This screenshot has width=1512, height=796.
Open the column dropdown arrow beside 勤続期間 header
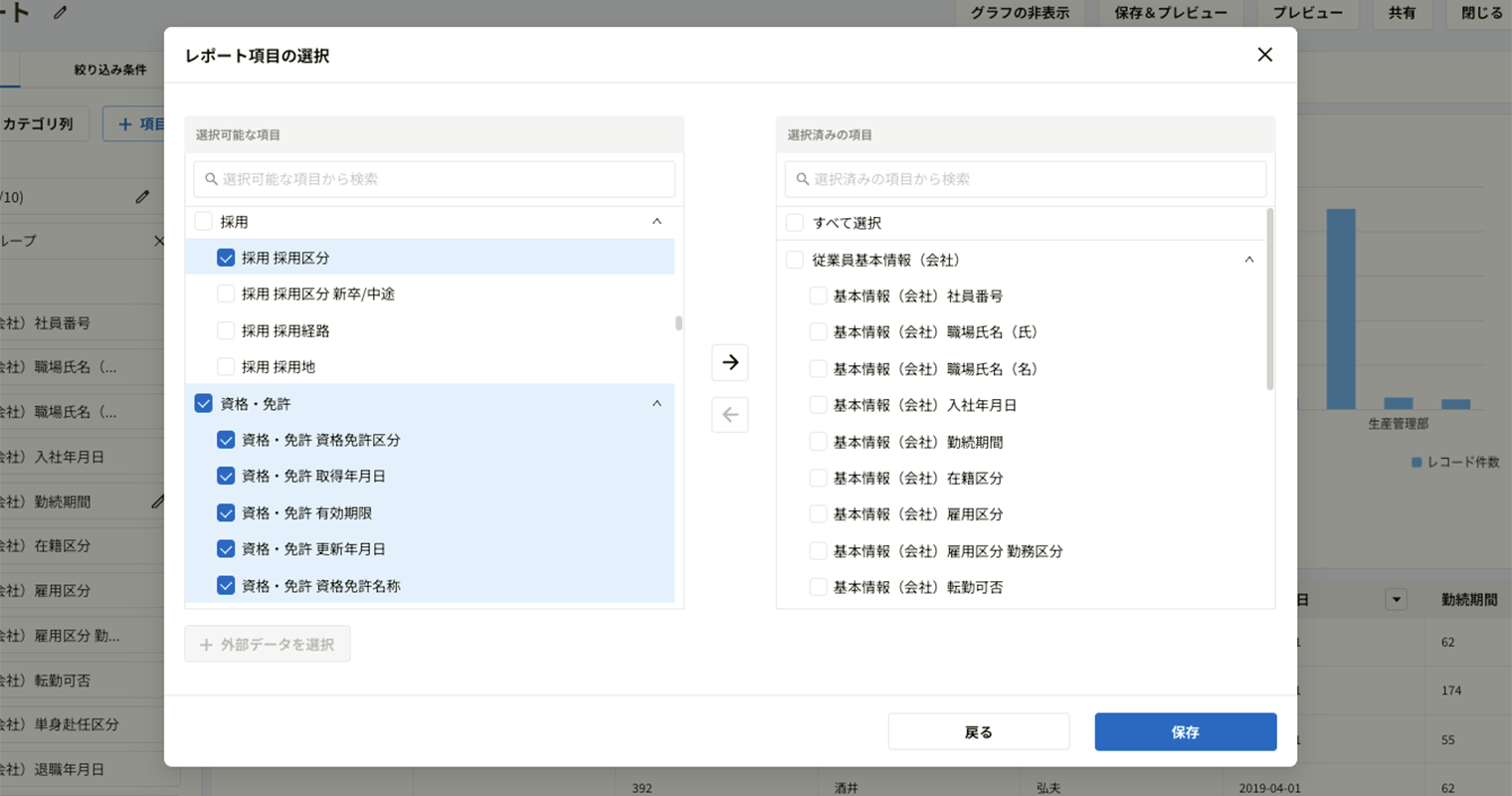1396,599
